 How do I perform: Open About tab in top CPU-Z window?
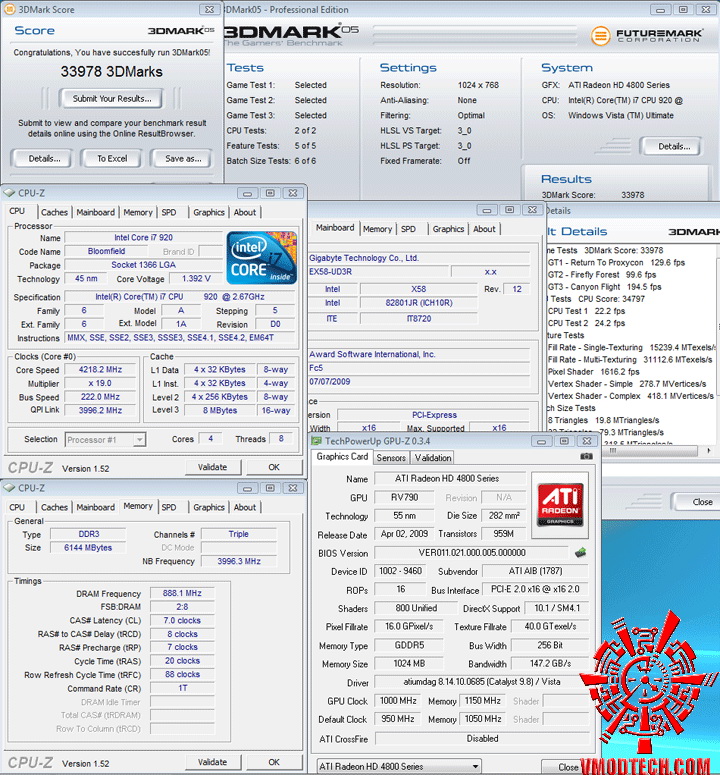(245, 212)
